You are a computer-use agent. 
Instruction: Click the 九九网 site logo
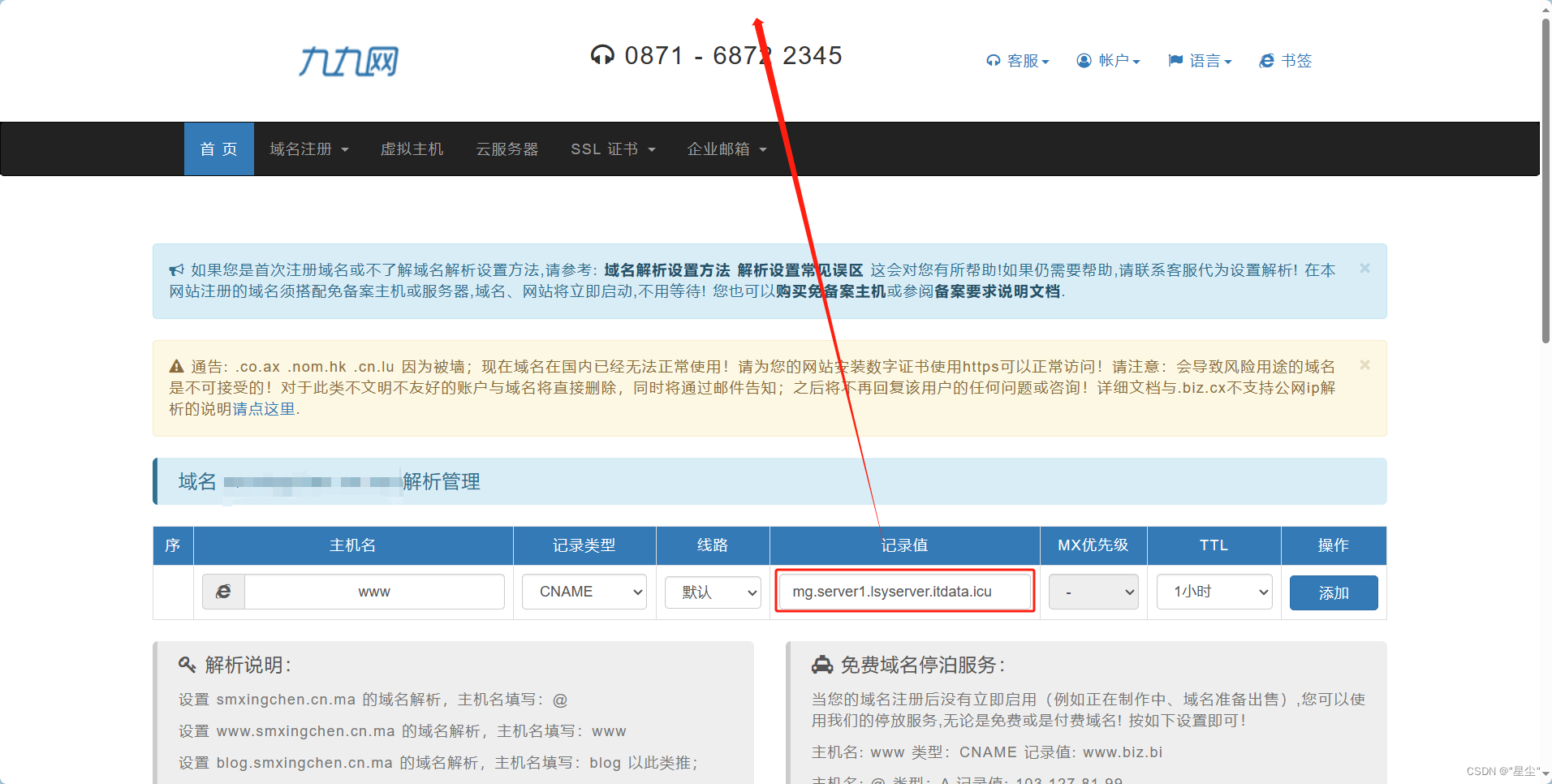[x=348, y=62]
